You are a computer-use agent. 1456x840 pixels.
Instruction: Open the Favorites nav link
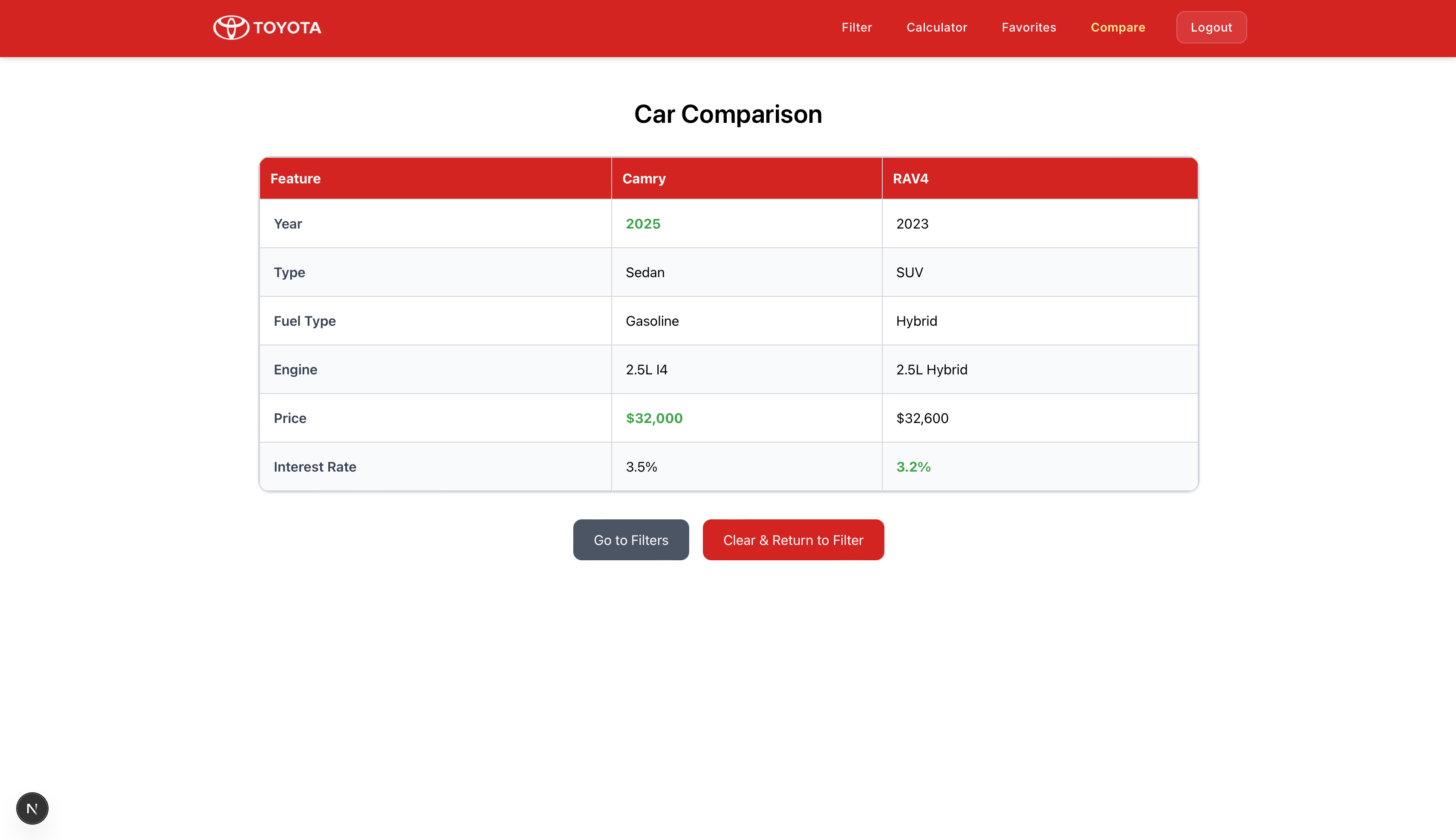coord(1029,27)
